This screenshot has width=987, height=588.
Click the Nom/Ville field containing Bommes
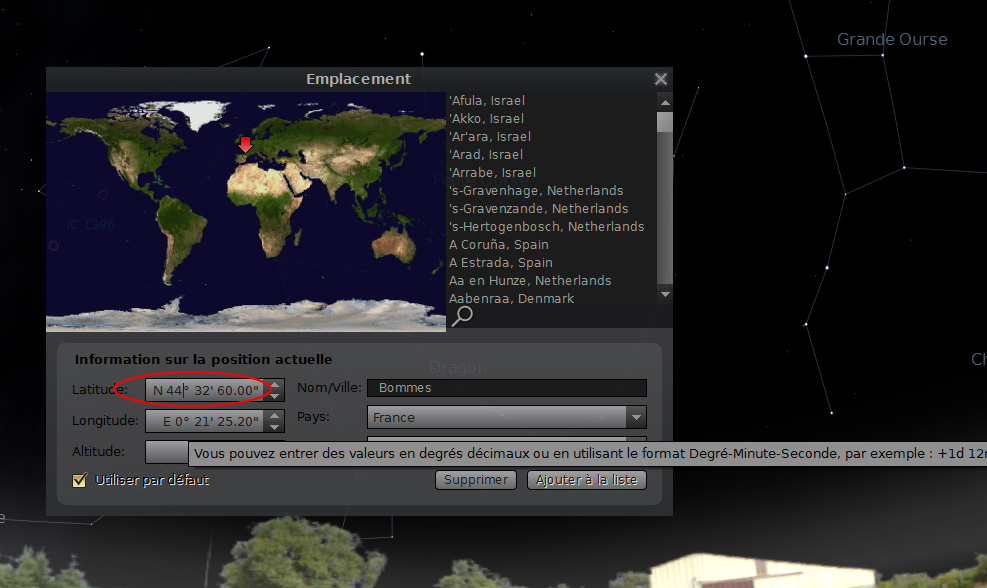point(507,388)
